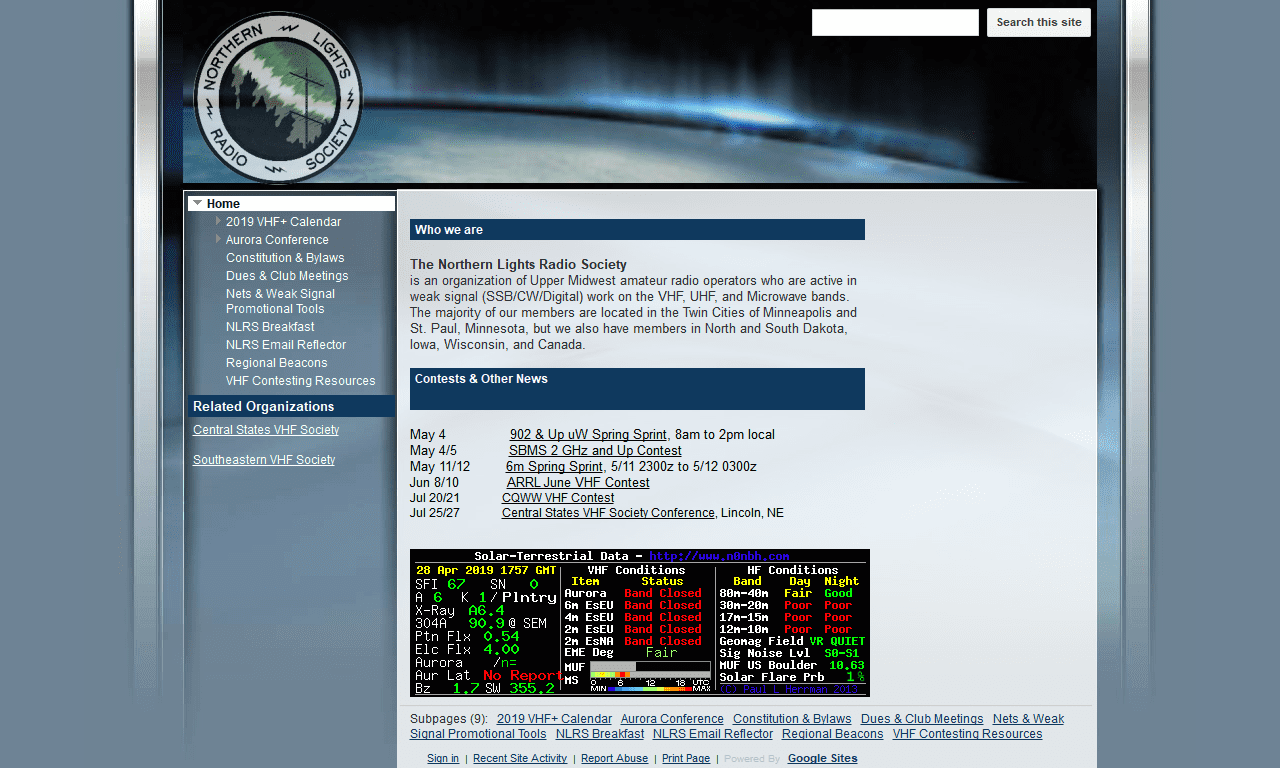Open Nets & Weak Signal Promotional Tools sidebar item
The width and height of the screenshot is (1280, 768).
tap(280, 301)
